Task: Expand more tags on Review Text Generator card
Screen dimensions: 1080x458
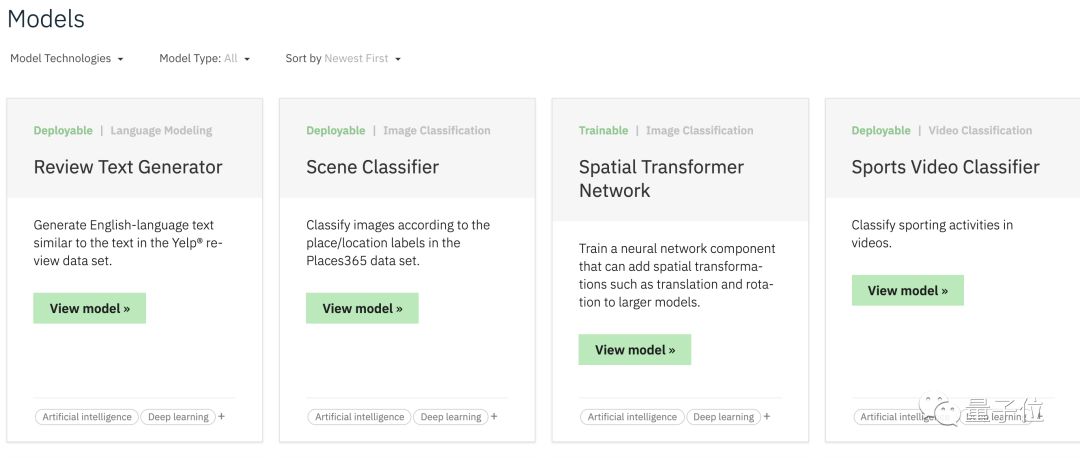Action: (x=222, y=416)
